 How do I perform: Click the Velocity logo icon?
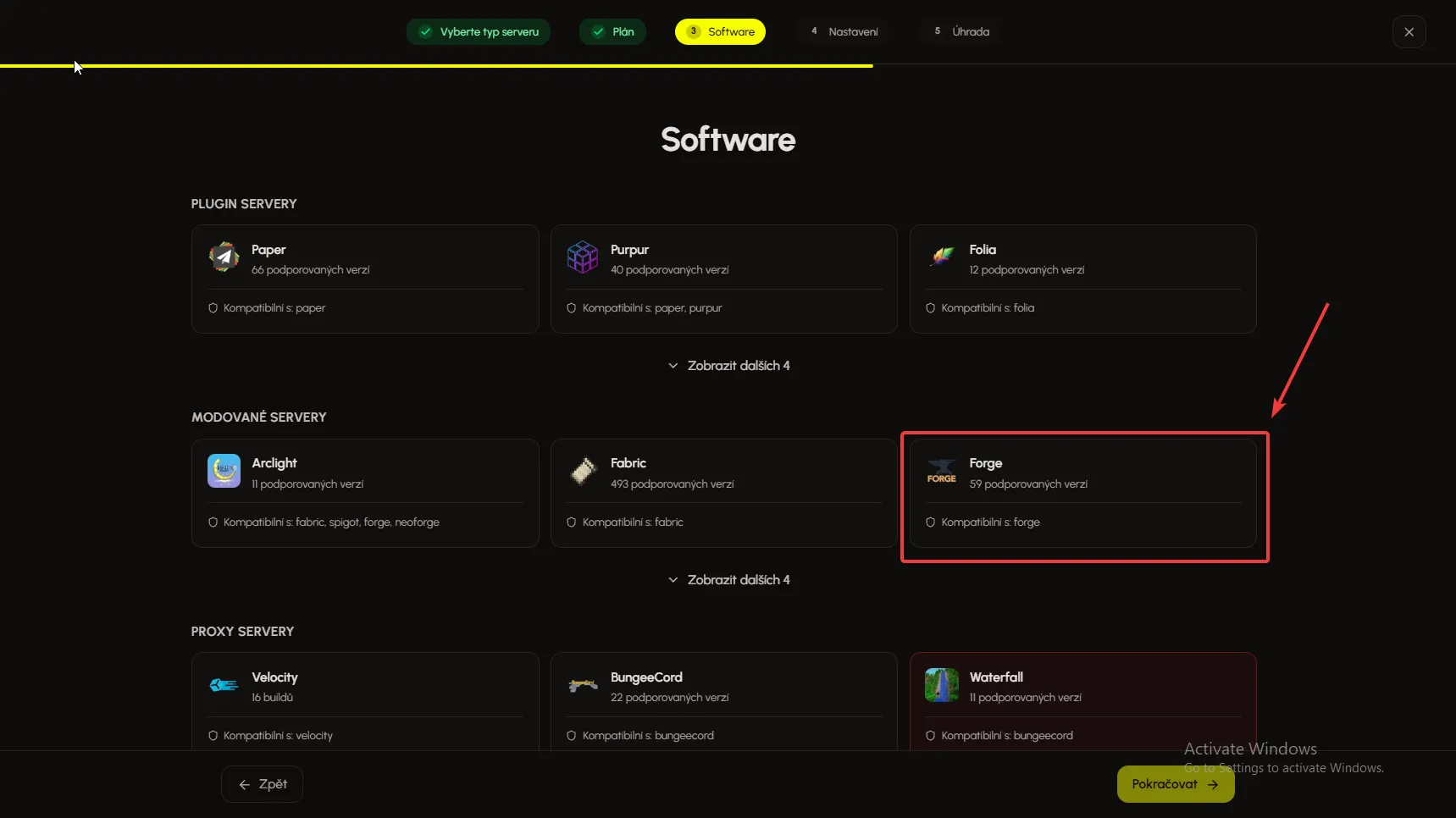tap(224, 685)
